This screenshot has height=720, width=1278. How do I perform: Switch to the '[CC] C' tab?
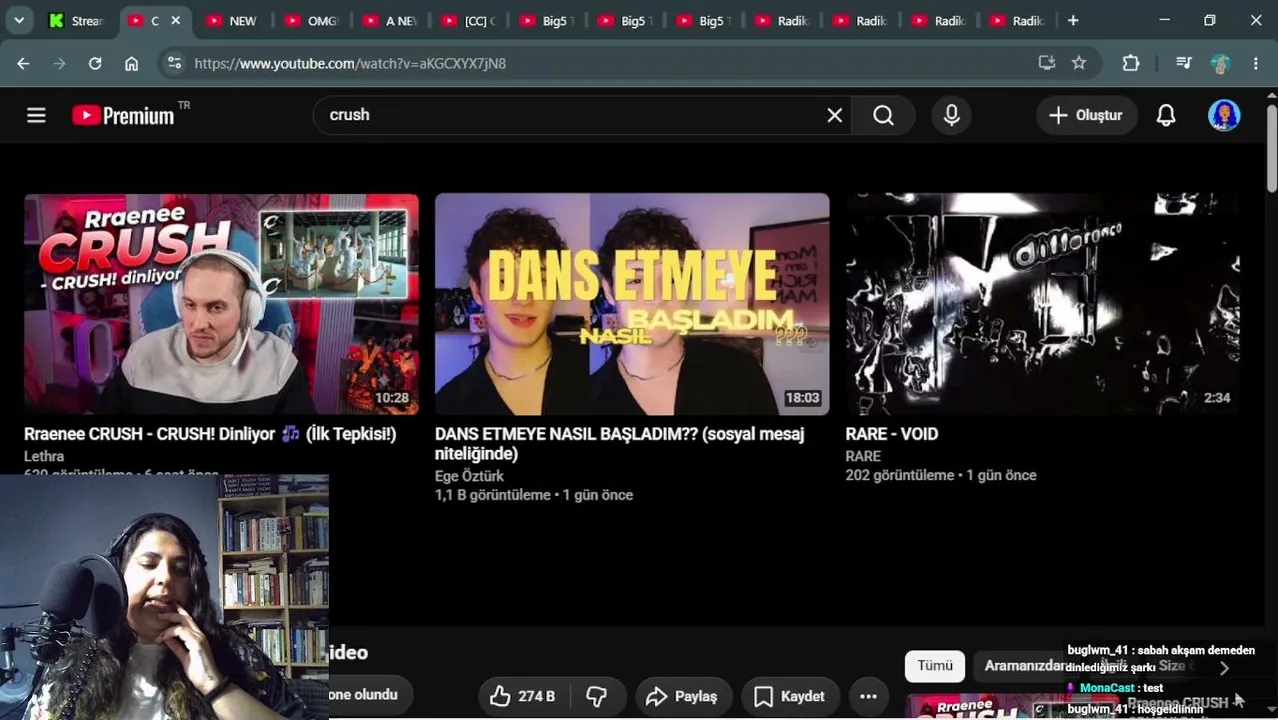tap(467, 20)
